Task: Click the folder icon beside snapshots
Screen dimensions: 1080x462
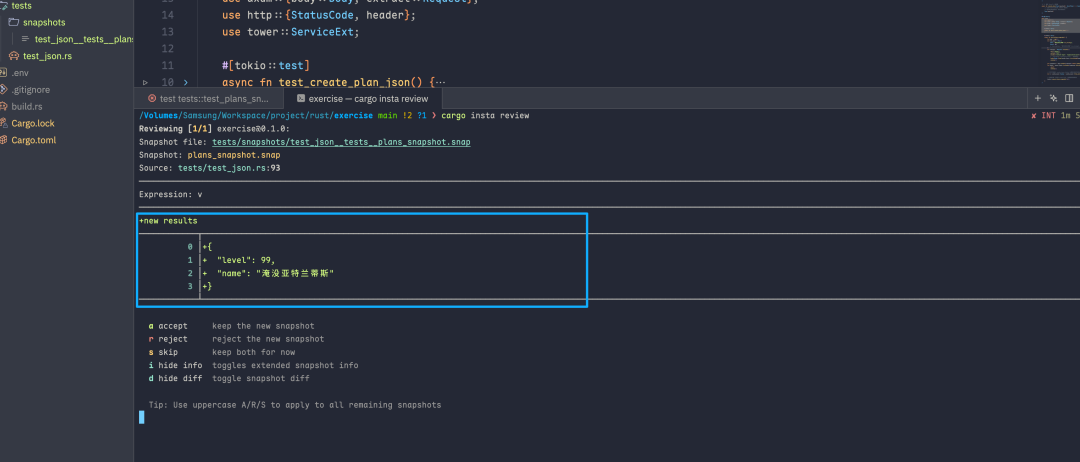Action: (x=14, y=22)
